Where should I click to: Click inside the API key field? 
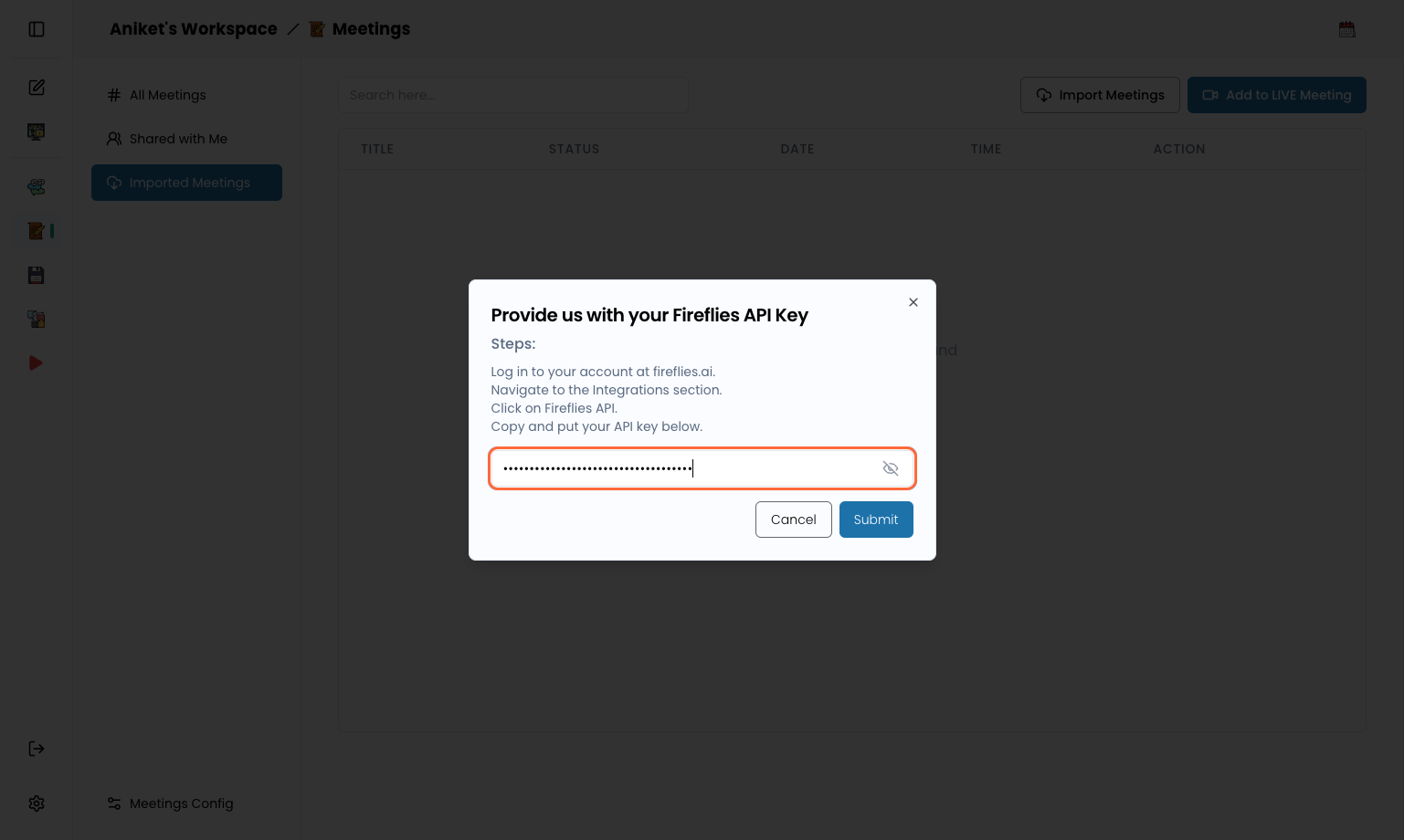click(685, 468)
